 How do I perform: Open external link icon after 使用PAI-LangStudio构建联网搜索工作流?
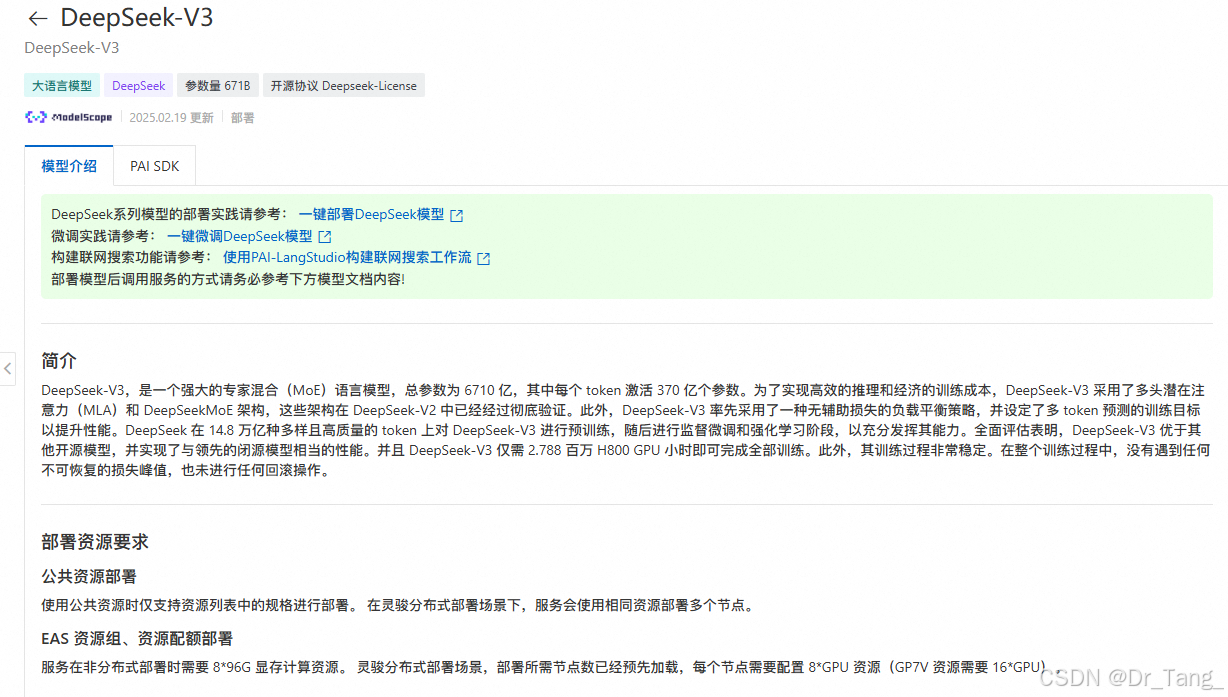click(483, 258)
